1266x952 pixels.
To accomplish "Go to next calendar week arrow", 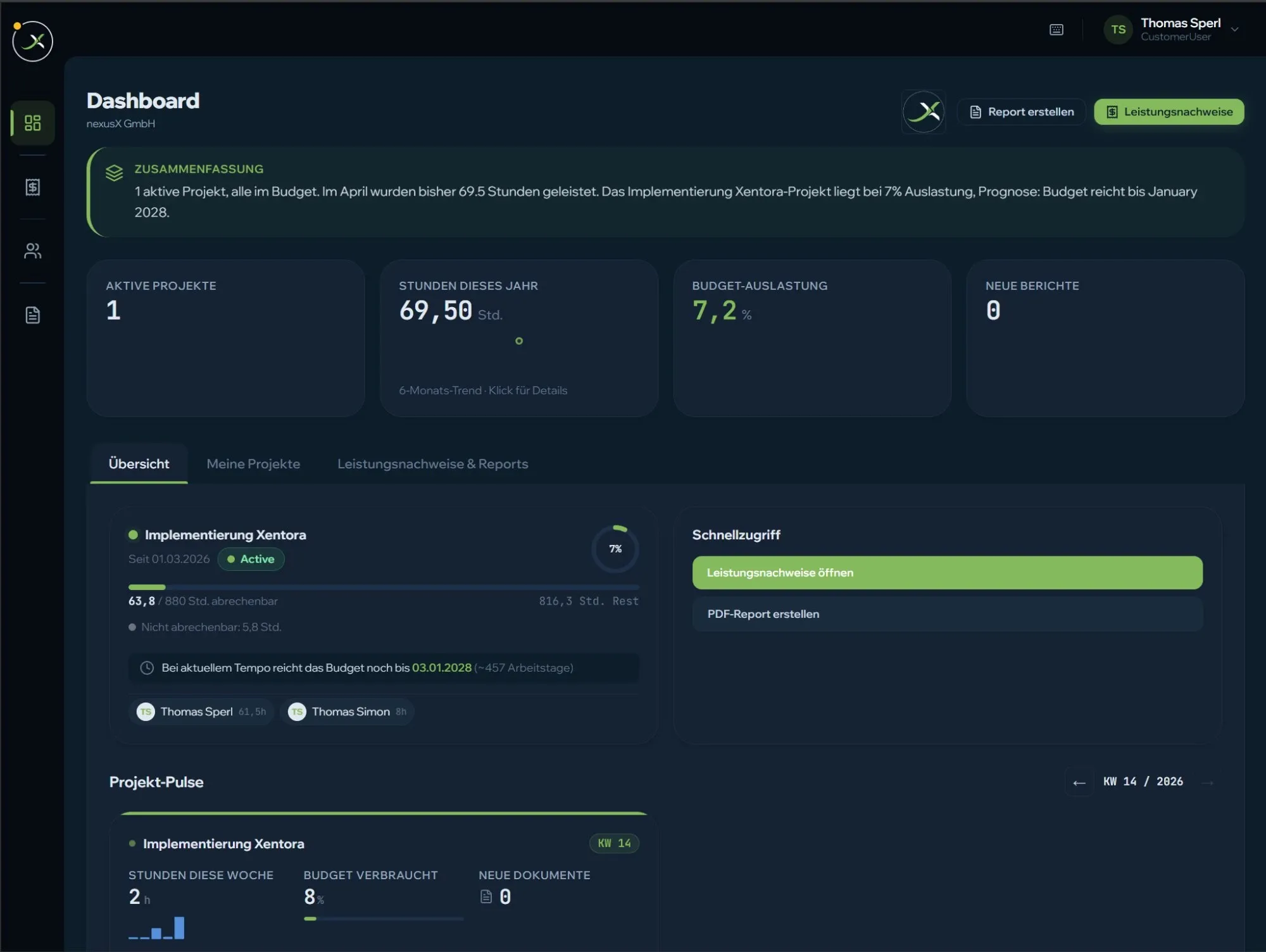I will pos(1208,783).
